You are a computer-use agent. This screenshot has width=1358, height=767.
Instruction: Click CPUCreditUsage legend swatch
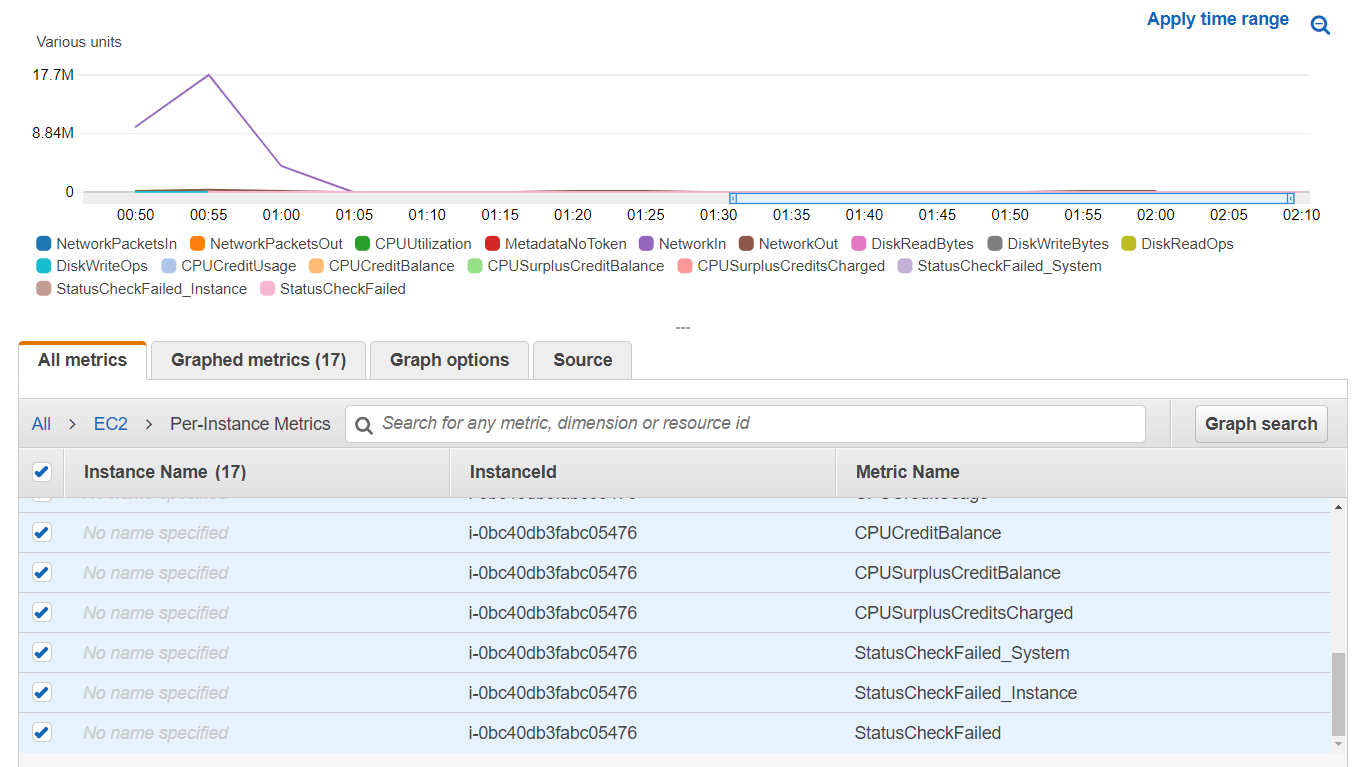click(169, 266)
